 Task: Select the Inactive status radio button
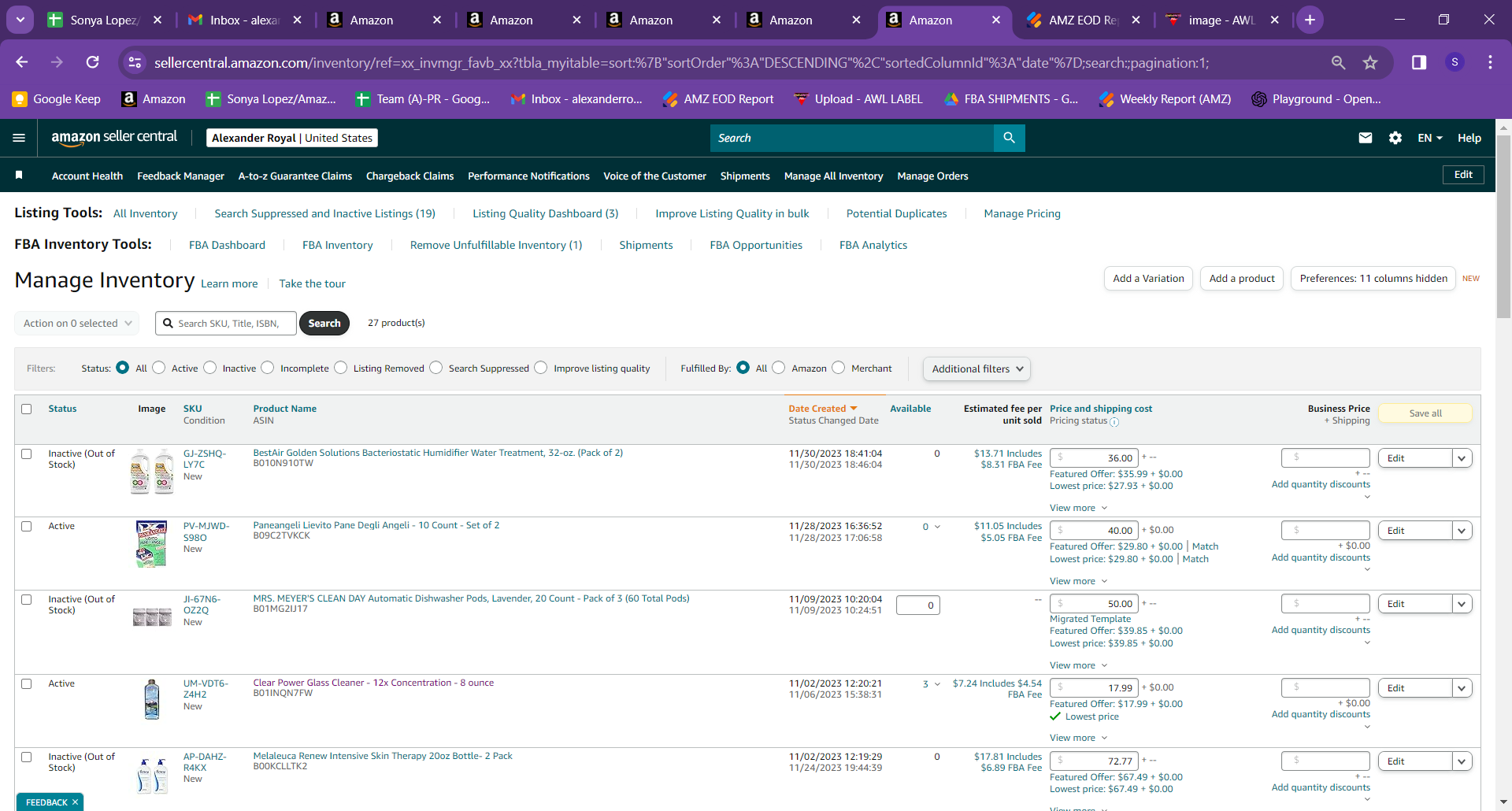coord(209,368)
